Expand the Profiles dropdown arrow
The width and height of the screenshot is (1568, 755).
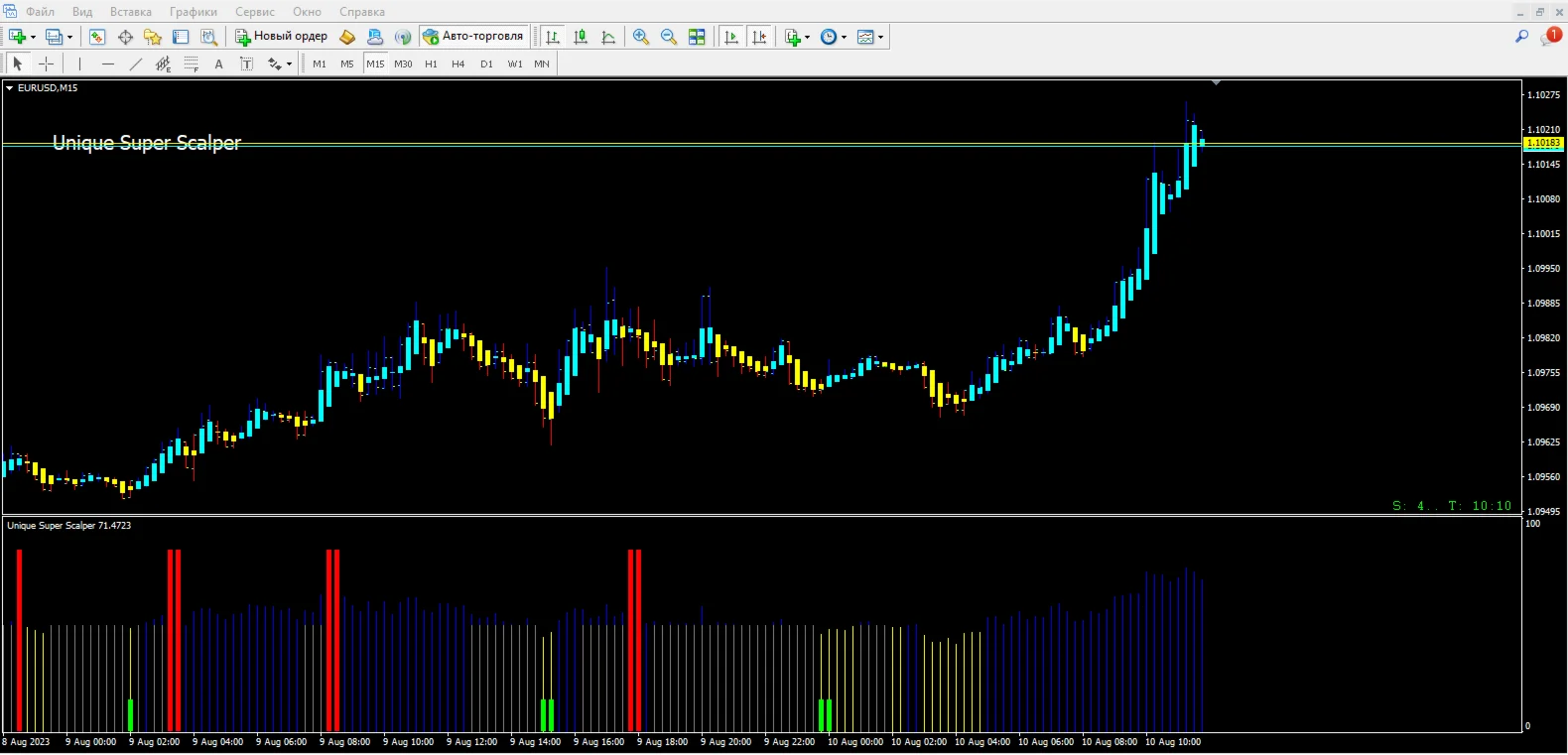pos(69,38)
